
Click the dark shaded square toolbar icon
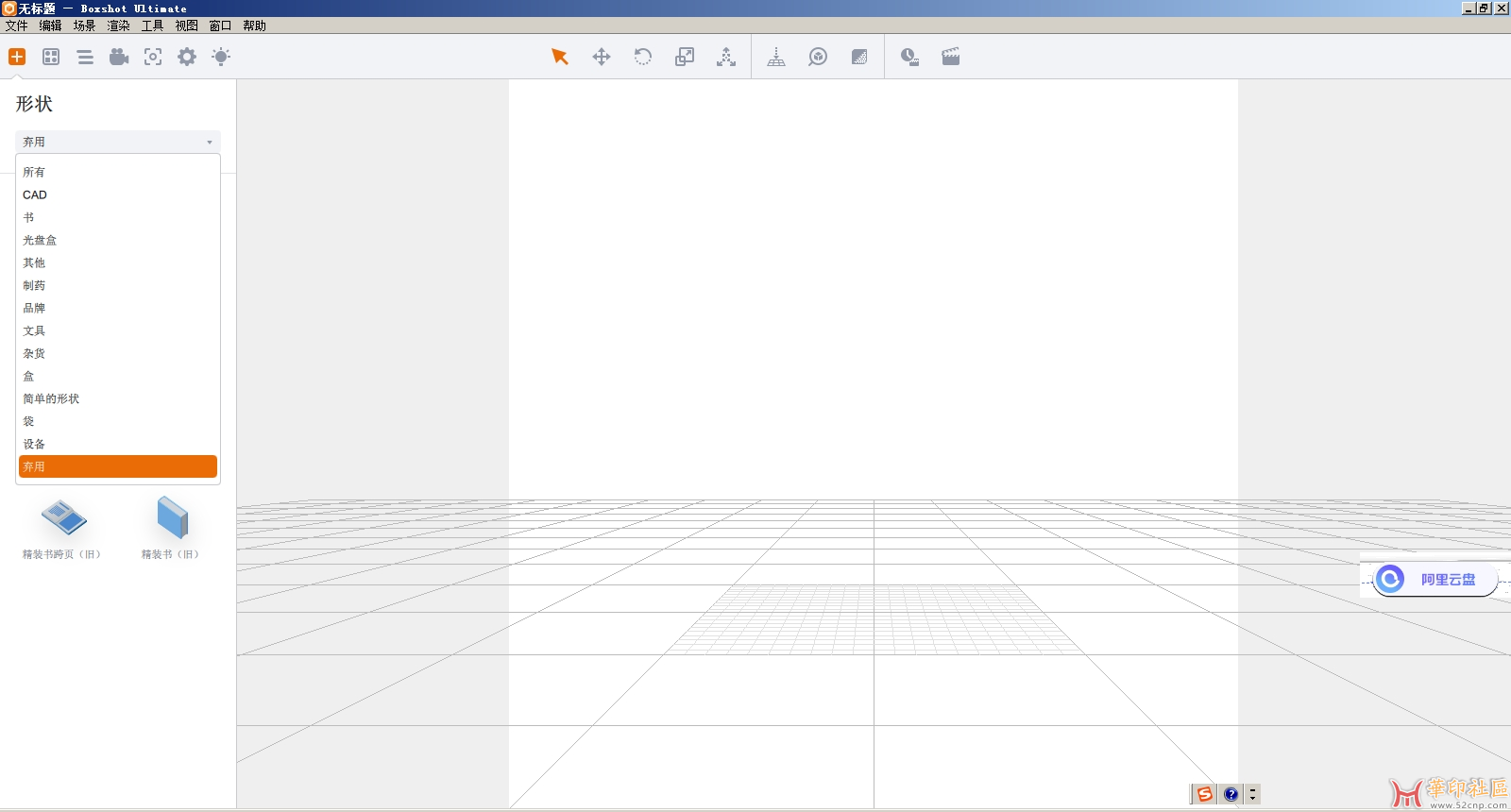coord(859,57)
